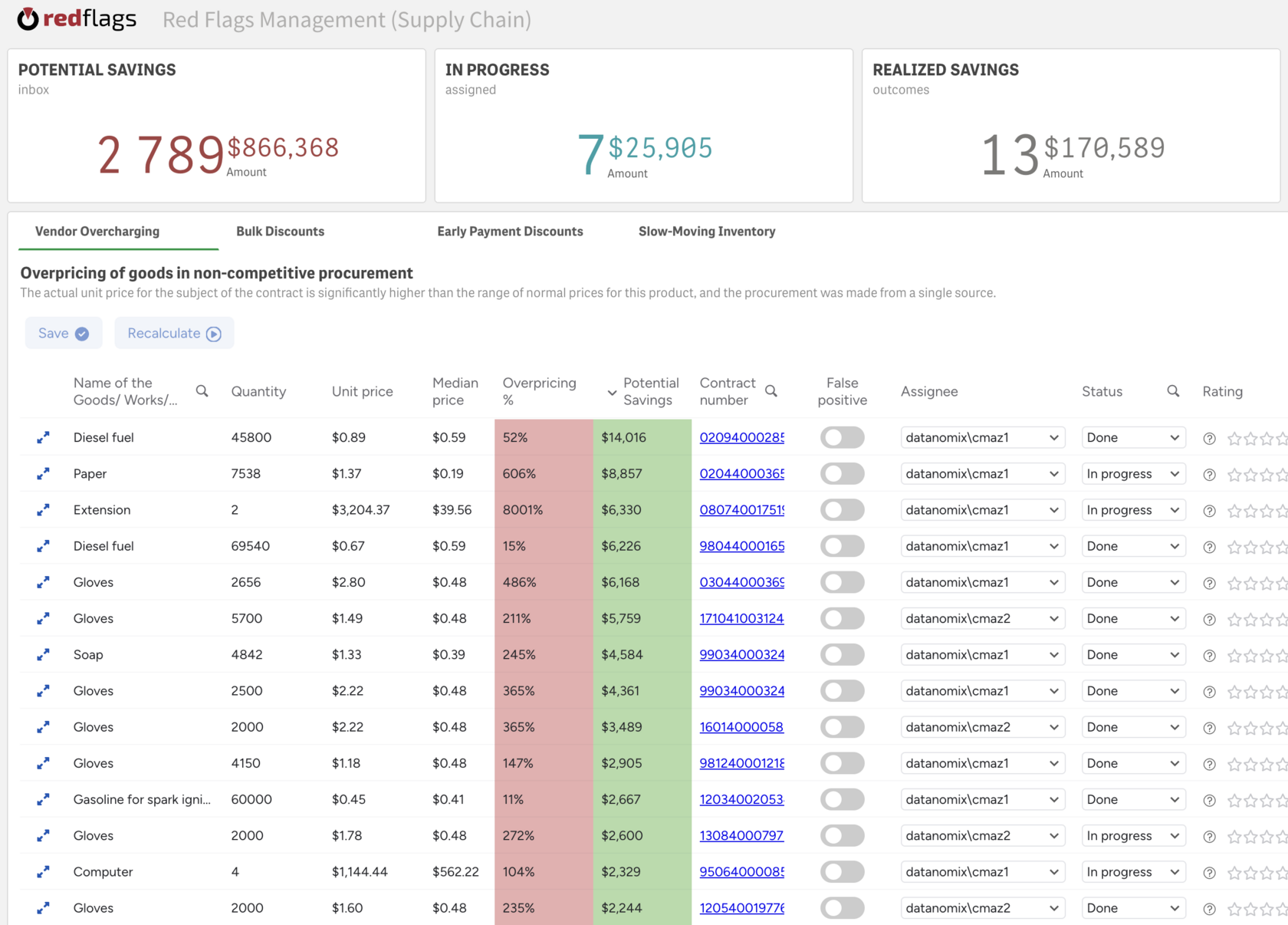The image size is (1288, 925).
Task: Open the contract number link for Gasoline row
Action: tap(741, 800)
